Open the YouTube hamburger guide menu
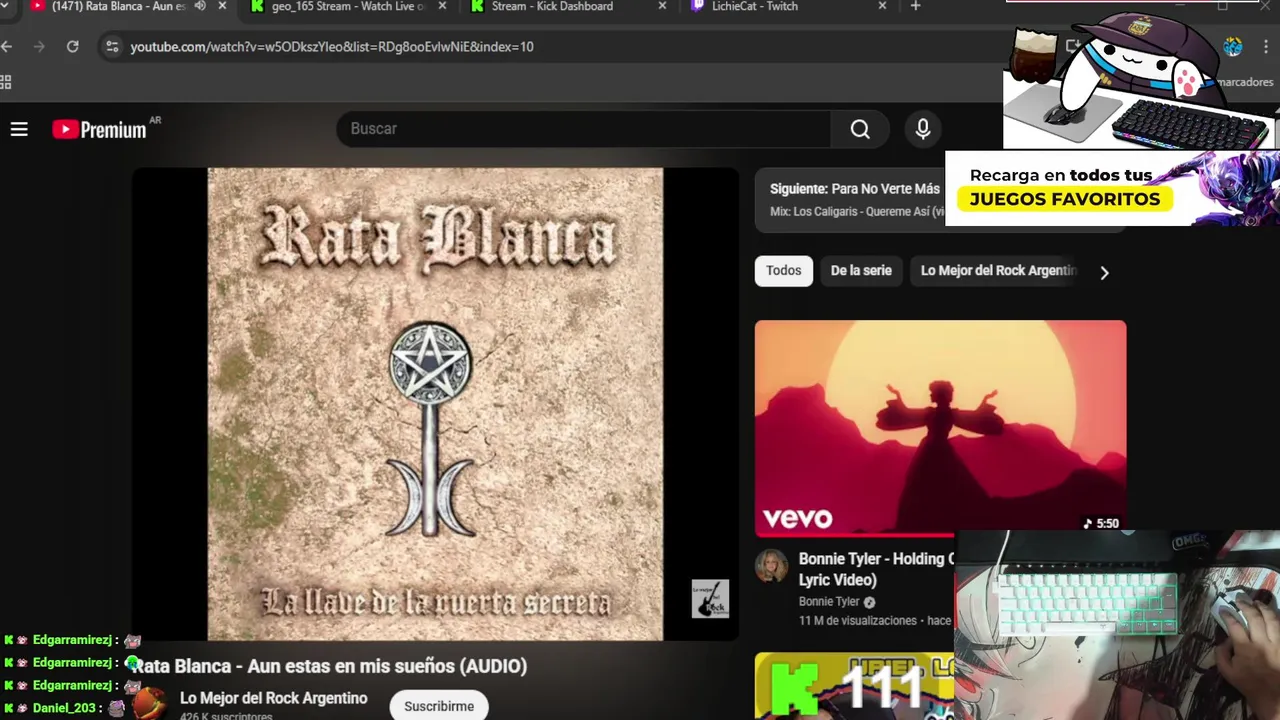This screenshot has width=1280, height=720. 19,129
